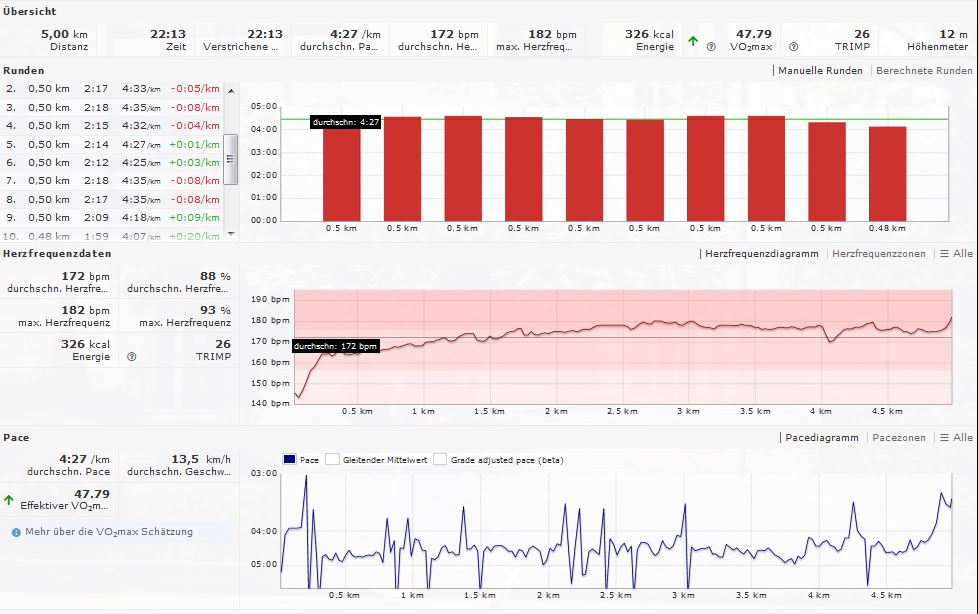978x614 pixels.
Task: Click TRIMP help icon in Herzfrequenzdaten section
Action: click(132, 356)
